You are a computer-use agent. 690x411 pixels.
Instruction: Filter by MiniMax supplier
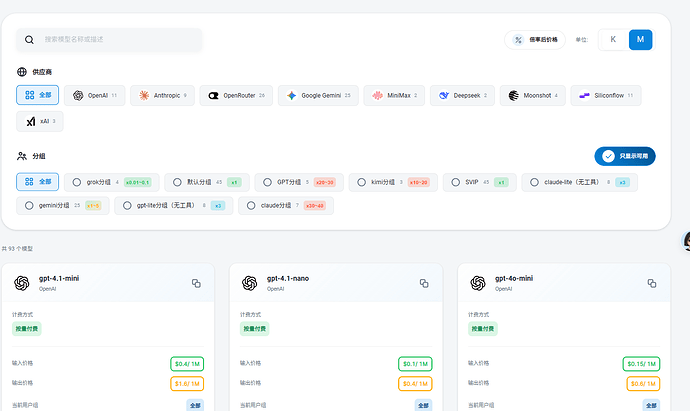394,95
